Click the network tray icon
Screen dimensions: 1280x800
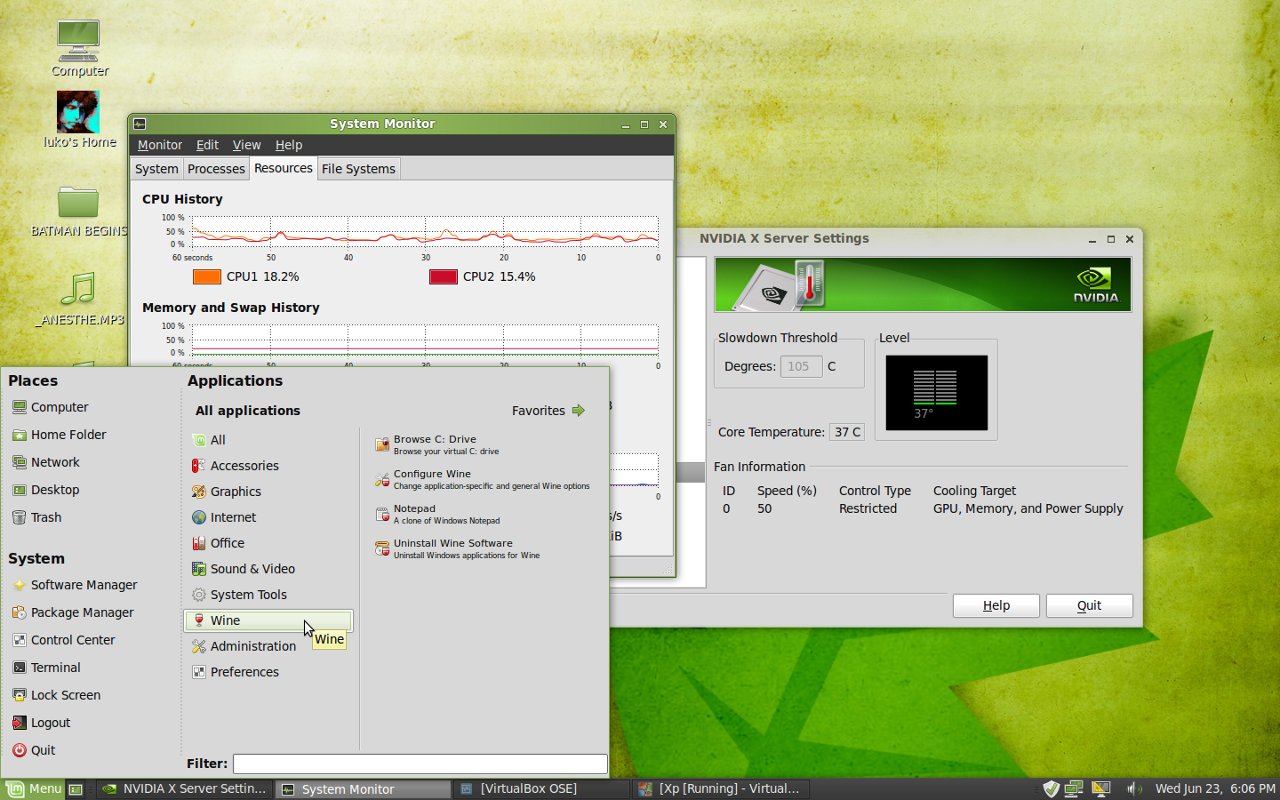tap(1075, 789)
